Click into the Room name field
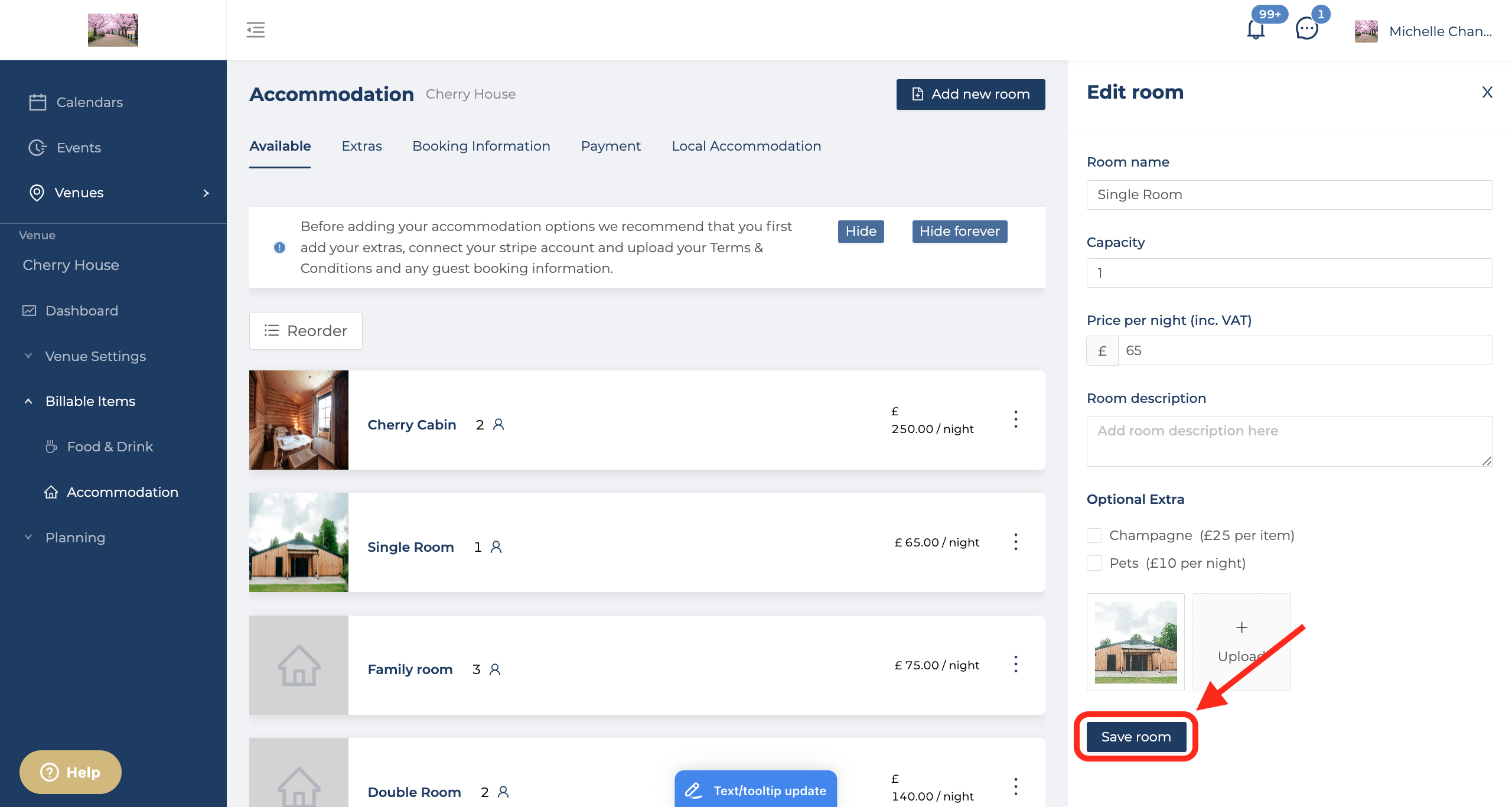1512x807 pixels. point(1289,195)
